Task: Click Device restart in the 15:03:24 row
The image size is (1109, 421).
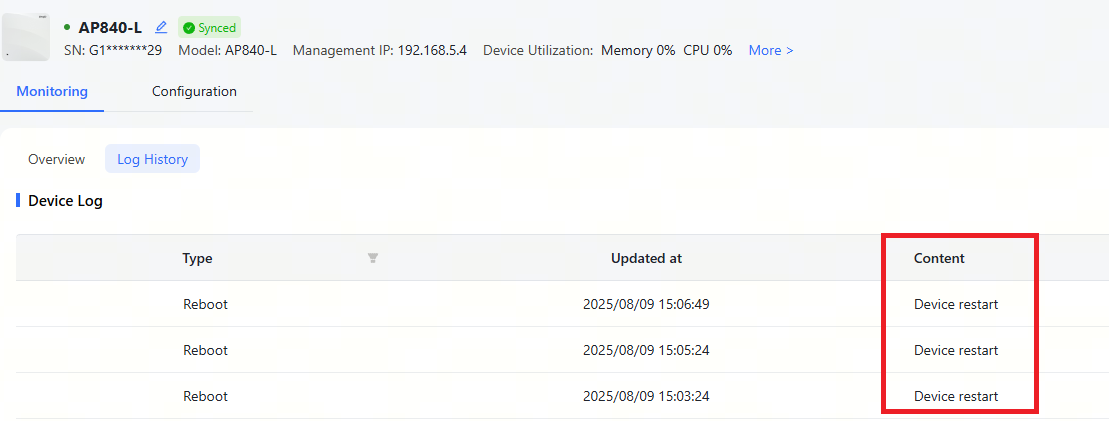Action: click(956, 396)
